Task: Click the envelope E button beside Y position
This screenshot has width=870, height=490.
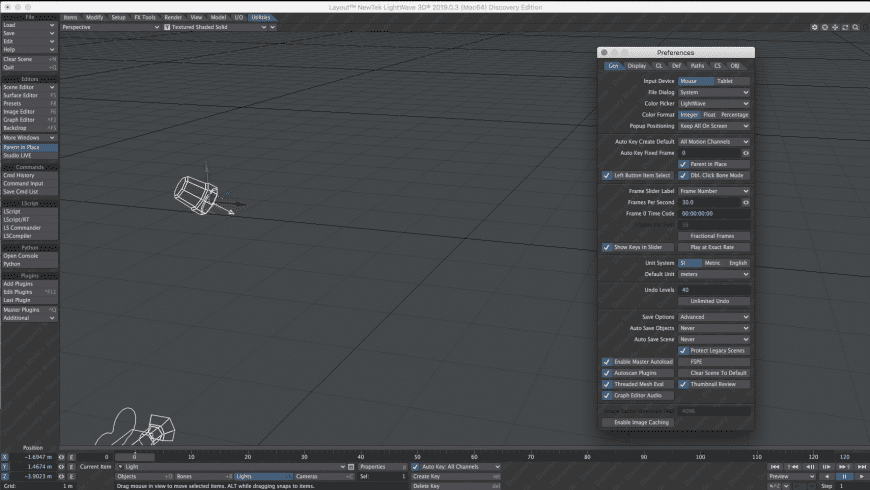Action: 72,467
